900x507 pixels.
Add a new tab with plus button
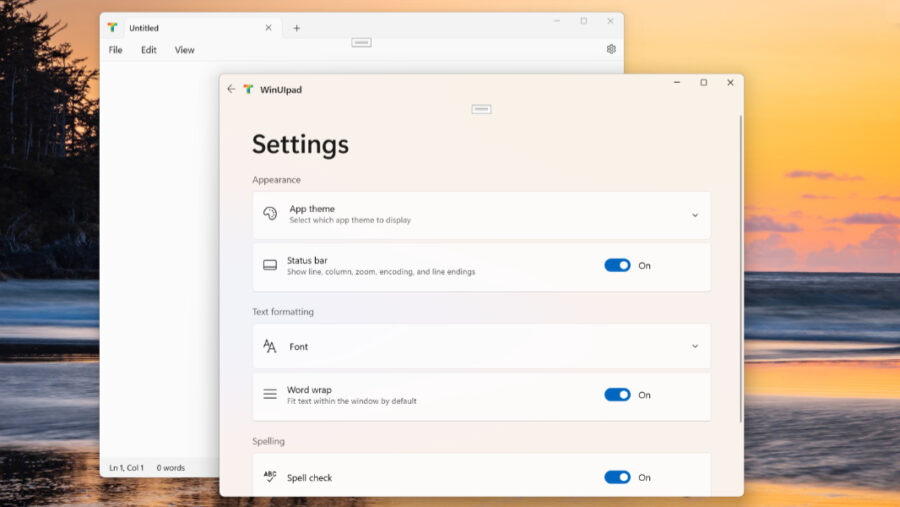click(x=296, y=28)
